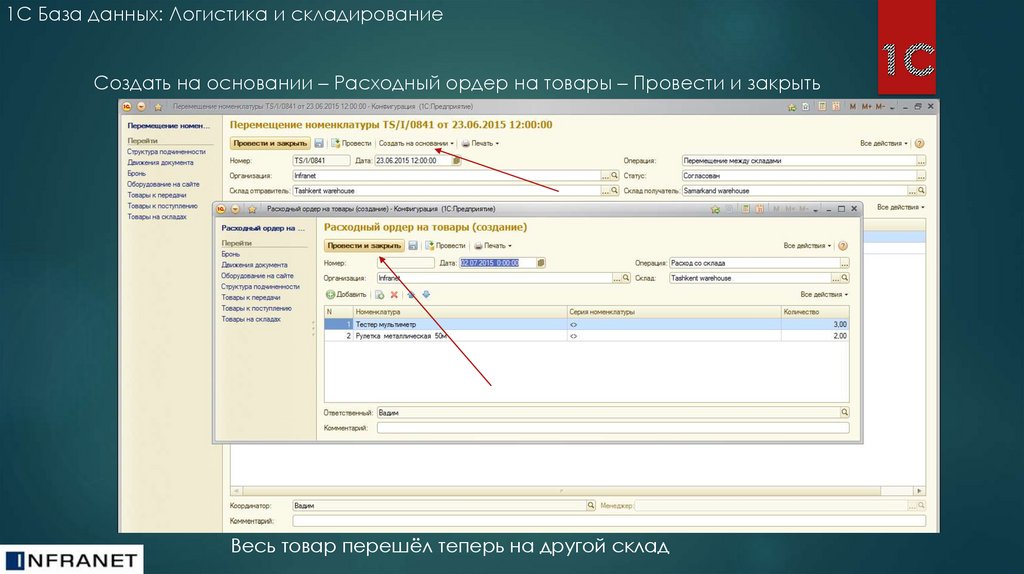
Task: Delete row with the red X icon
Action: point(394,295)
